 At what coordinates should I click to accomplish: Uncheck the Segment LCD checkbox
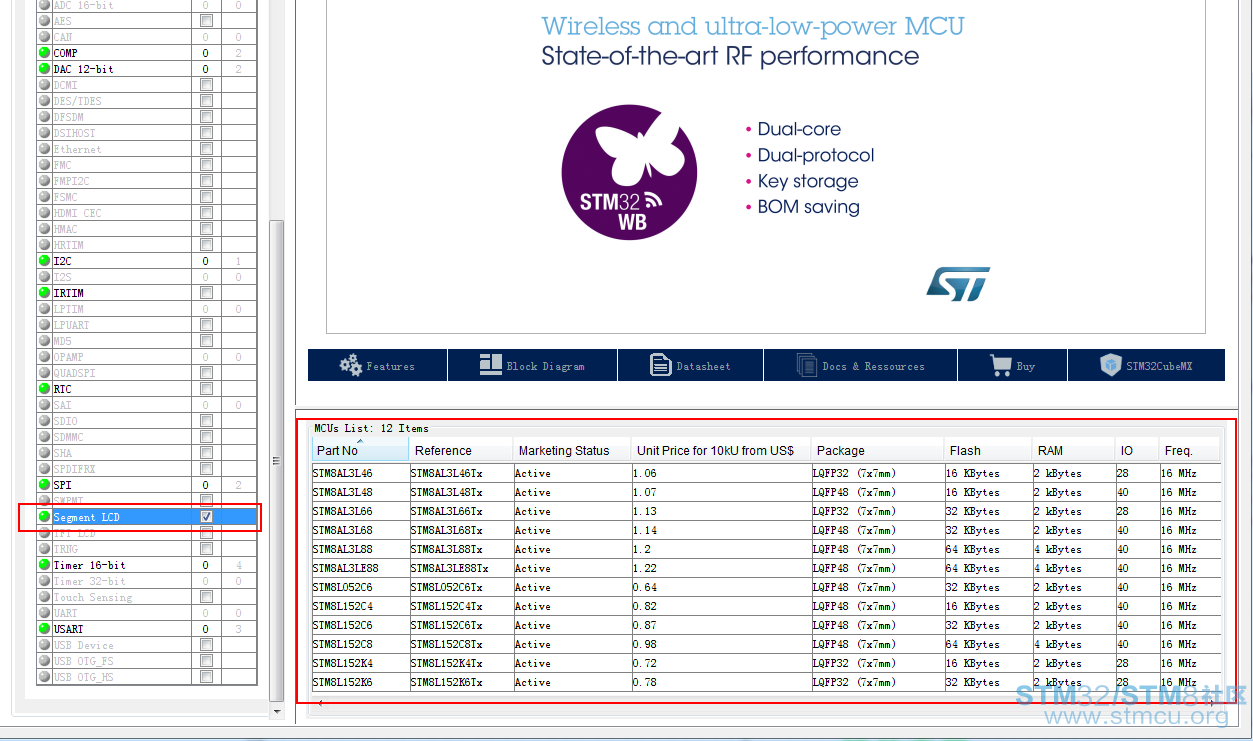click(206, 517)
